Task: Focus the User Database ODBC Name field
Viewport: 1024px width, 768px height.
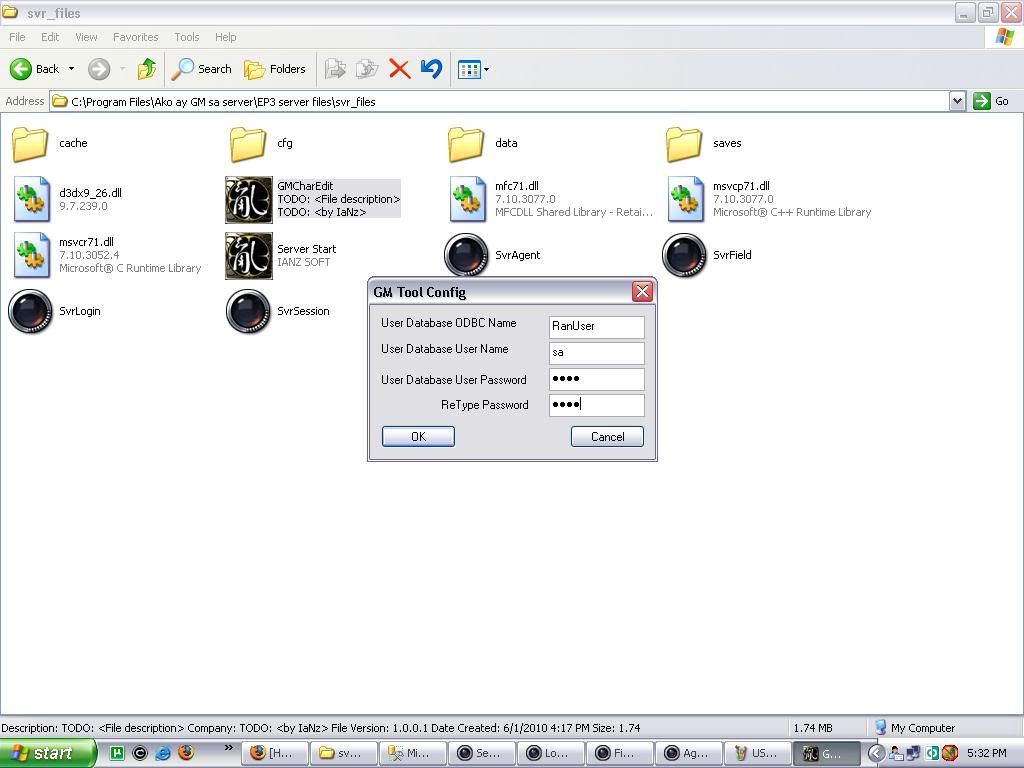Action: [596, 326]
